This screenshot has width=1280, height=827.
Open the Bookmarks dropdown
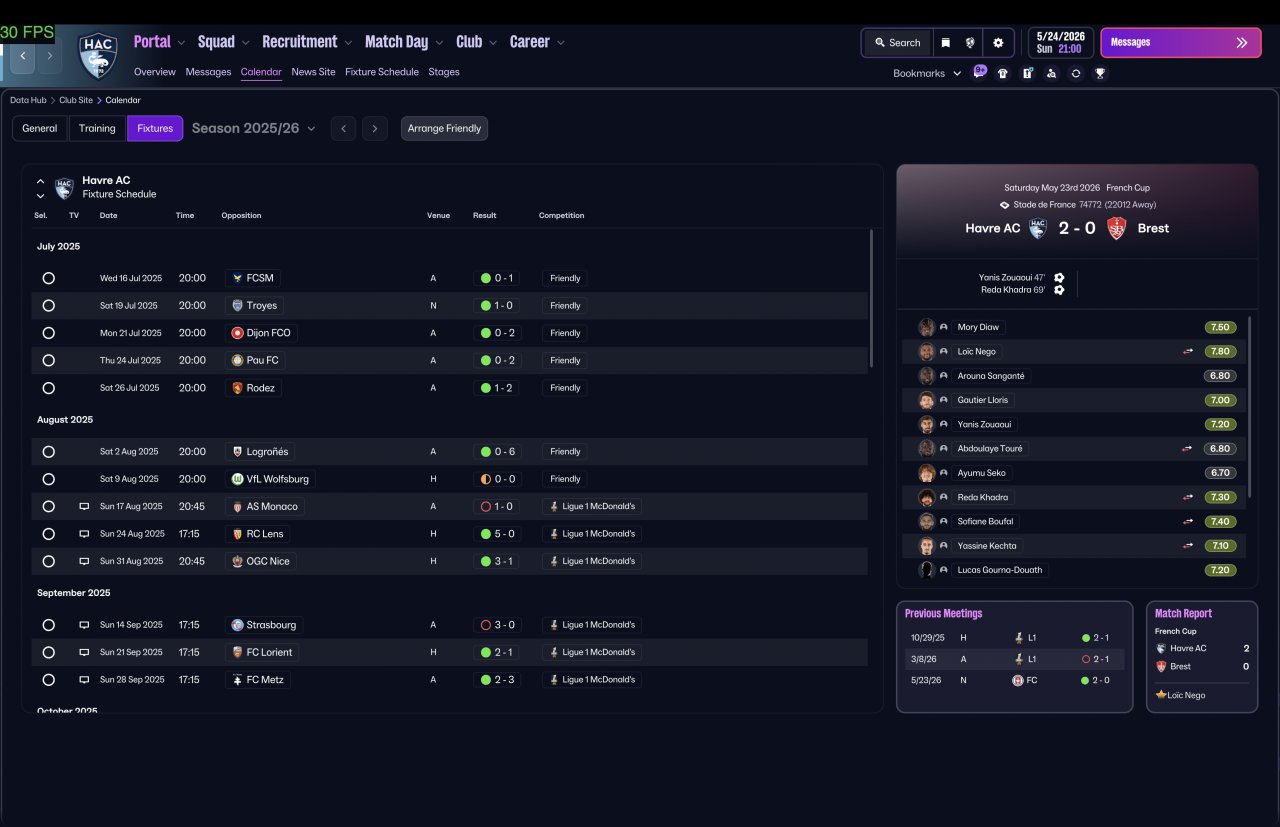[x=927, y=73]
